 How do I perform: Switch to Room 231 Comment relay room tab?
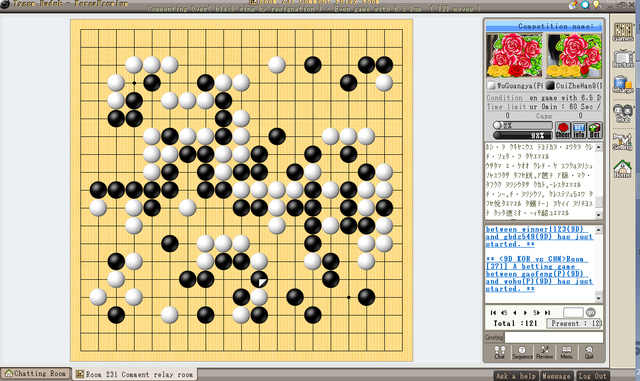point(135,374)
